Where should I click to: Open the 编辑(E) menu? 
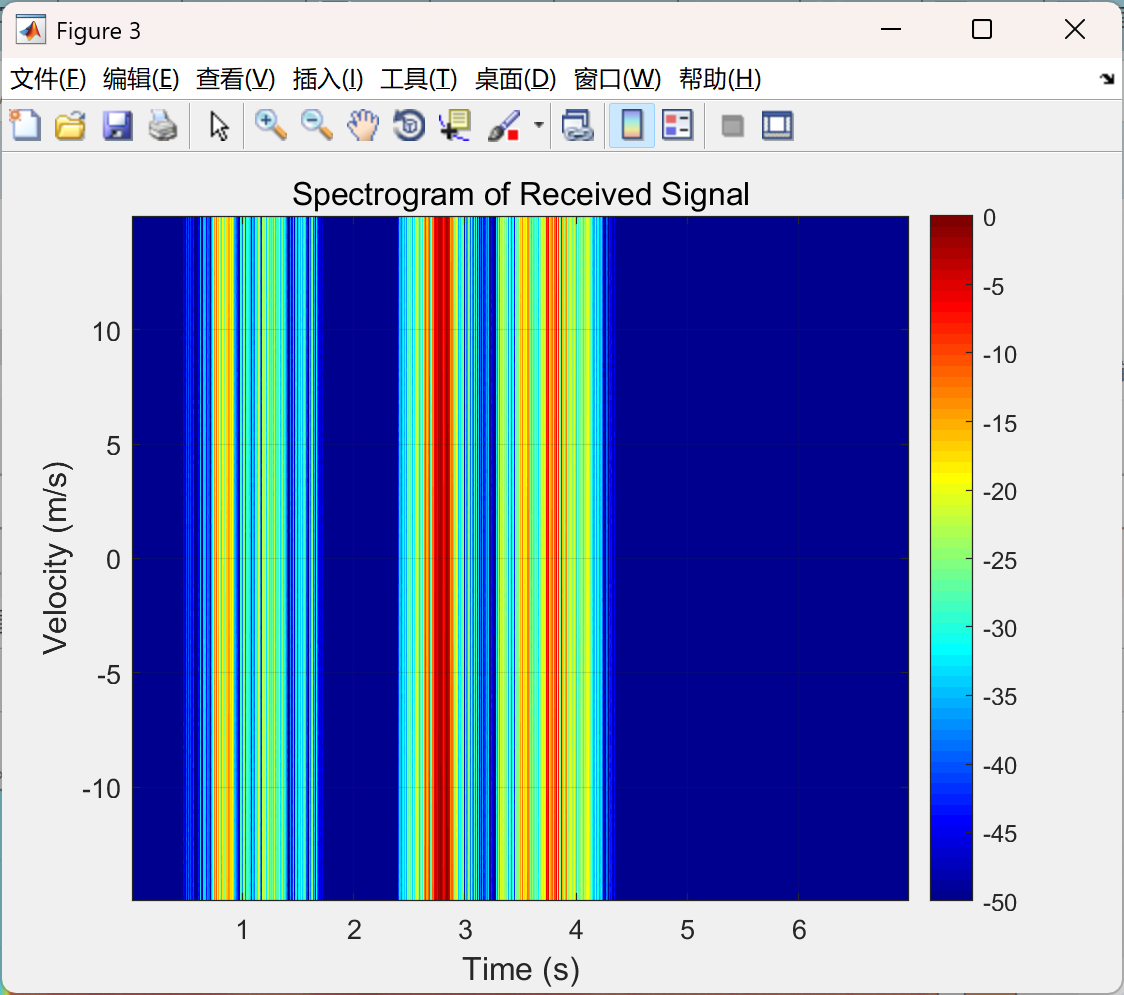tap(140, 79)
